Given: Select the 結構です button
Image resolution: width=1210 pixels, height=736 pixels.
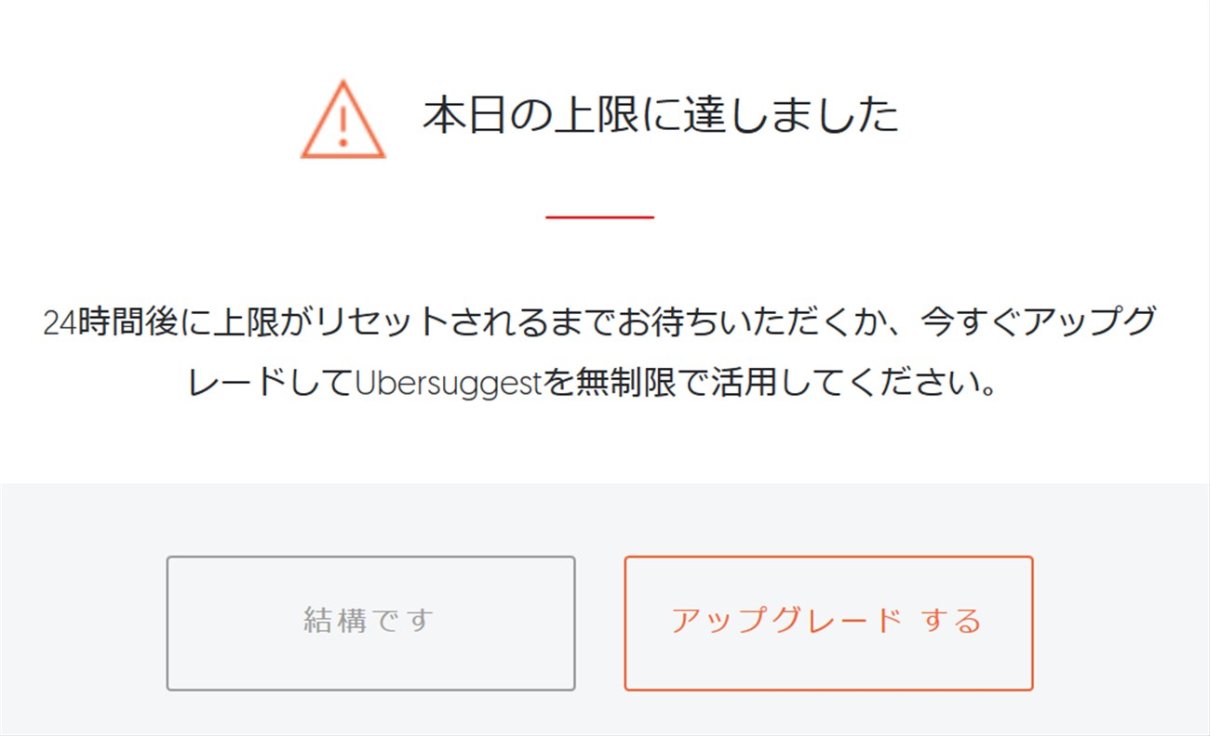Looking at the screenshot, I should pyautogui.click(x=371, y=623).
